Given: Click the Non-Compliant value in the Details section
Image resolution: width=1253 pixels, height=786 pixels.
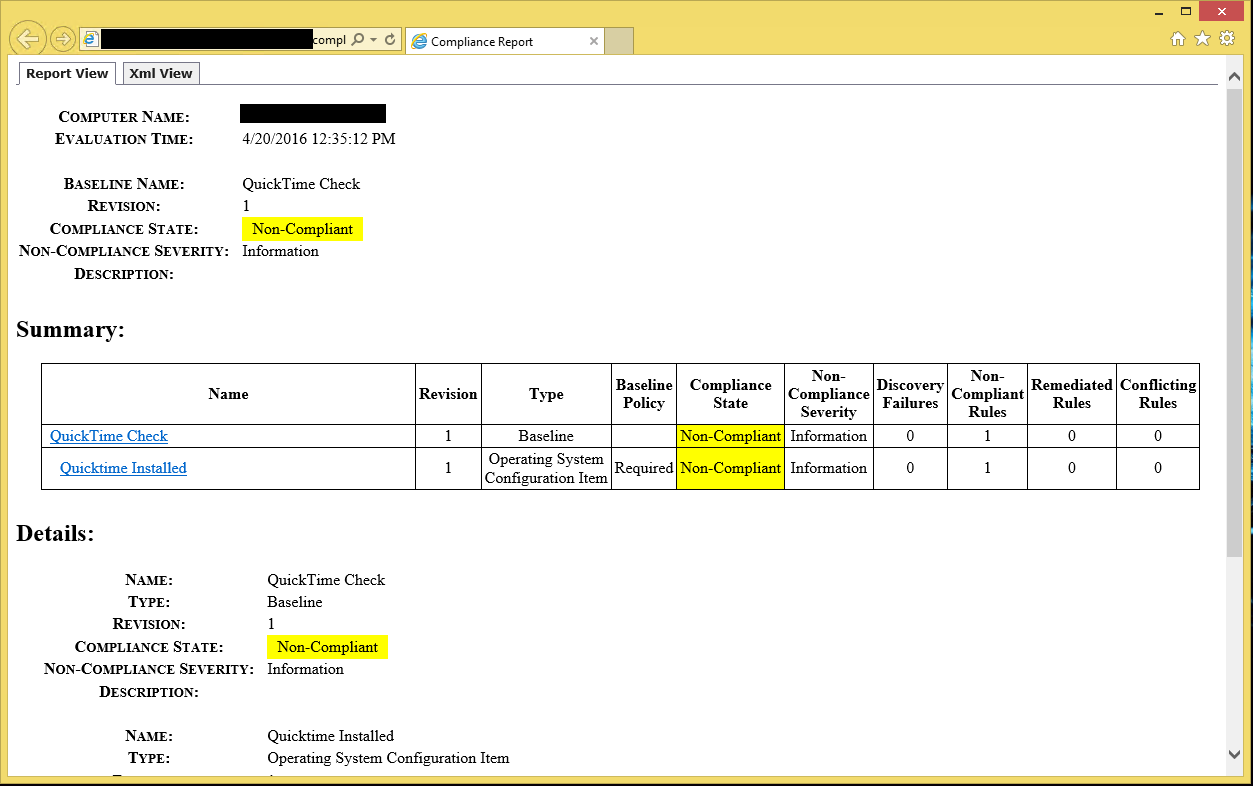Looking at the screenshot, I should tap(327, 647).
